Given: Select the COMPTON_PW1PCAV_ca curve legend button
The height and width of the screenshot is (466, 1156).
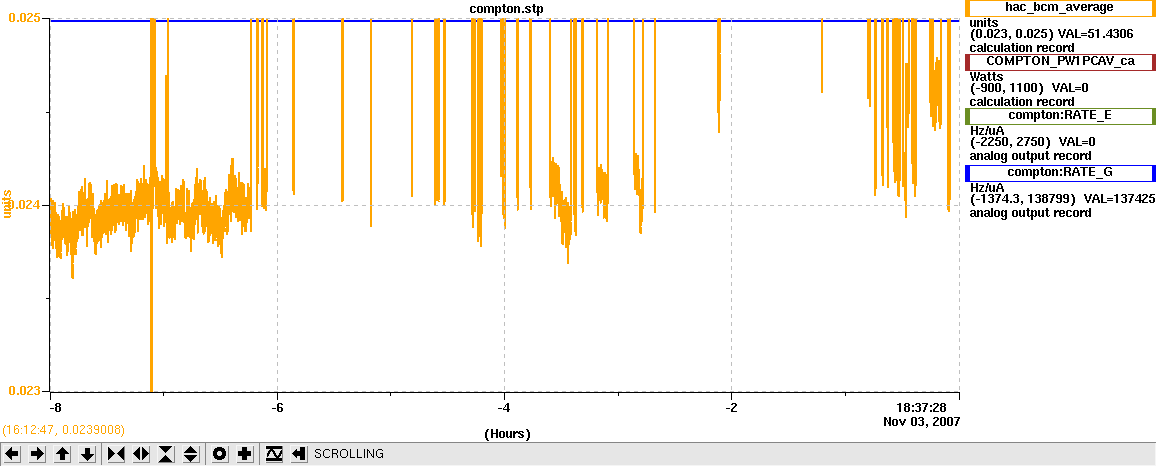Looking at the screenshot, I should point(1059,61).
